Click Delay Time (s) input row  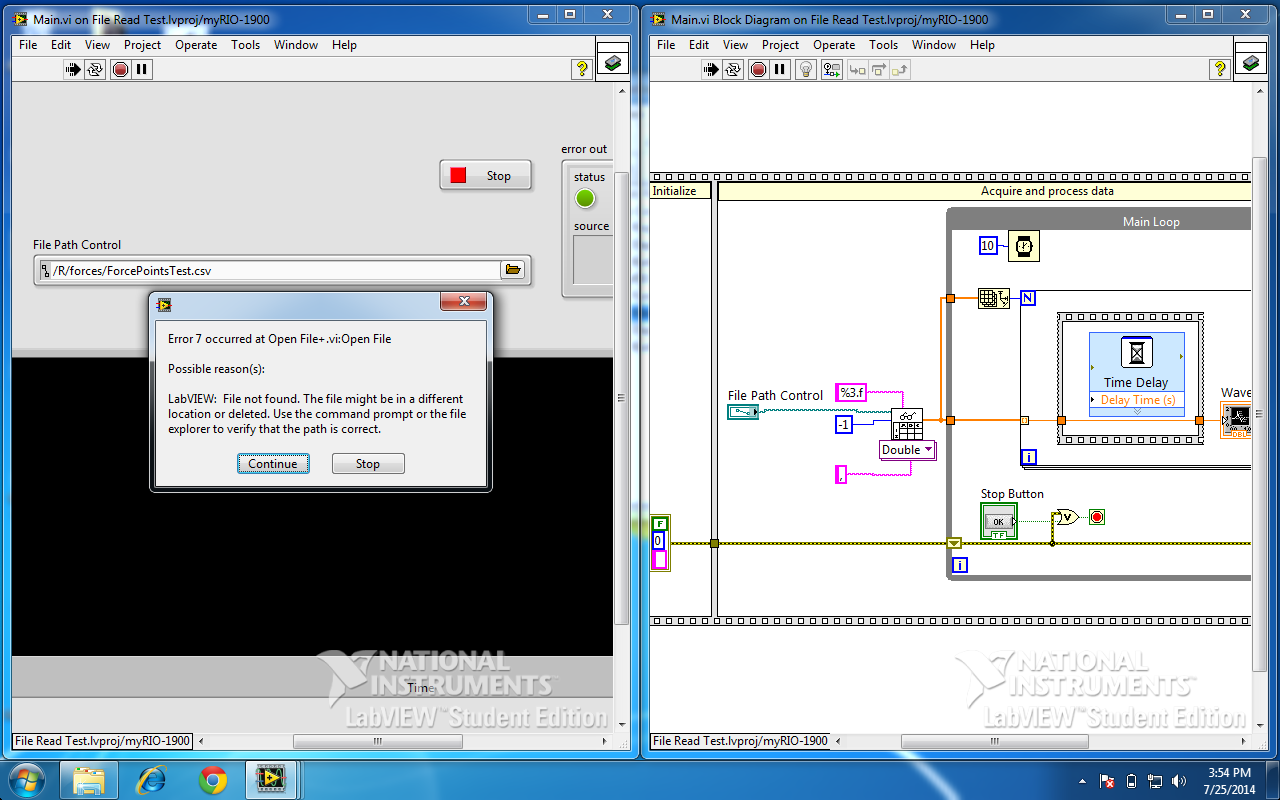pos(1136,399)
